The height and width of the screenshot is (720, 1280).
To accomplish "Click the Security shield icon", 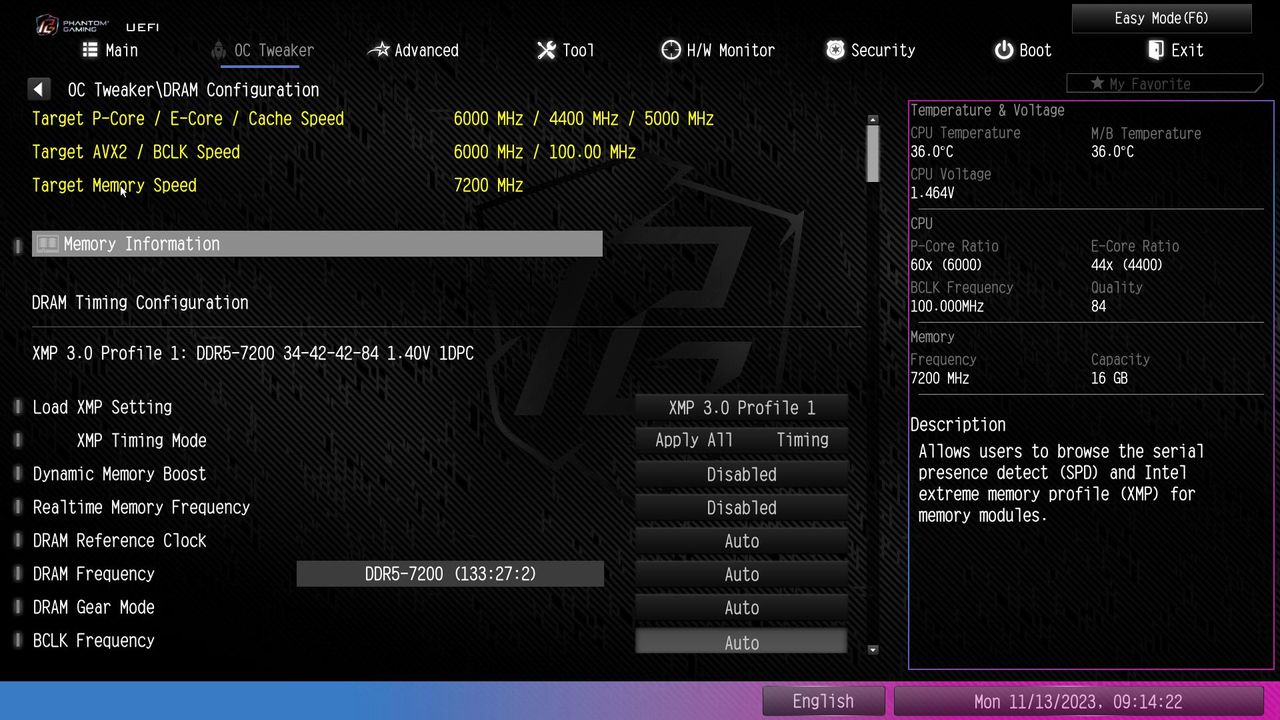I will [835, 50].
